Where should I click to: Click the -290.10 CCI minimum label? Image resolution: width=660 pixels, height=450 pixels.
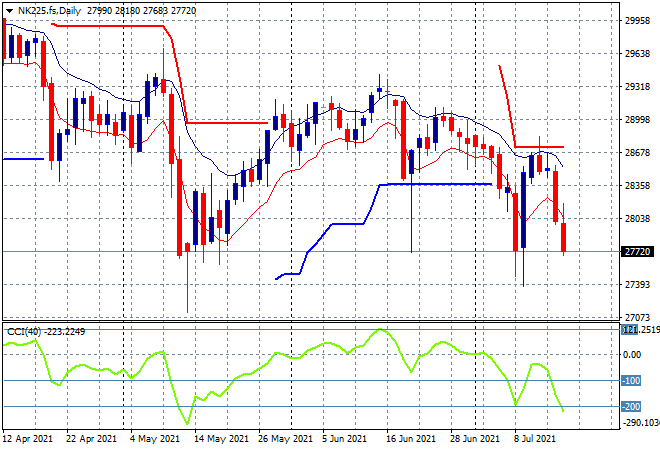coord(641,422)
